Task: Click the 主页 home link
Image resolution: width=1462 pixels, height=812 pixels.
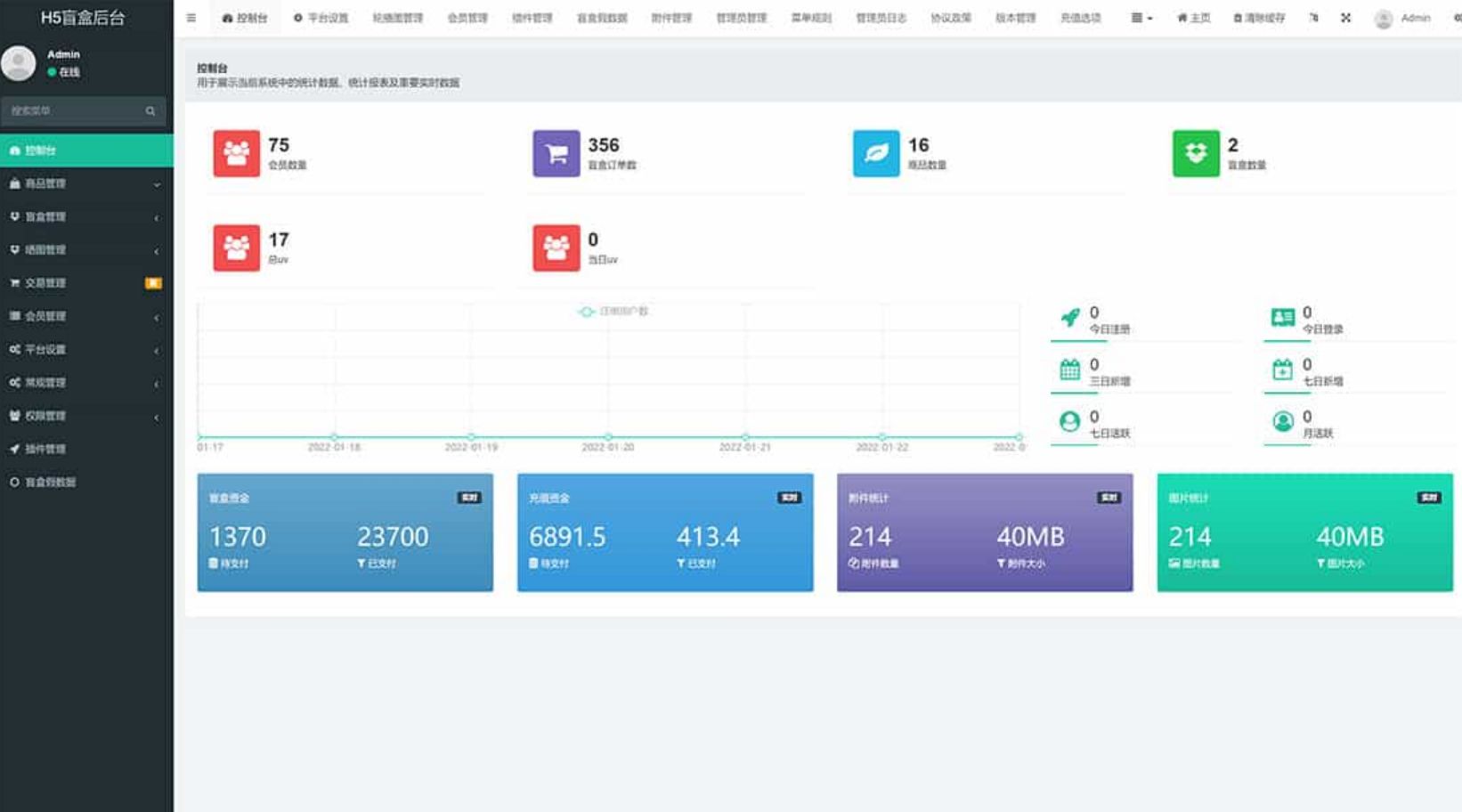Action: point(1193,18)
